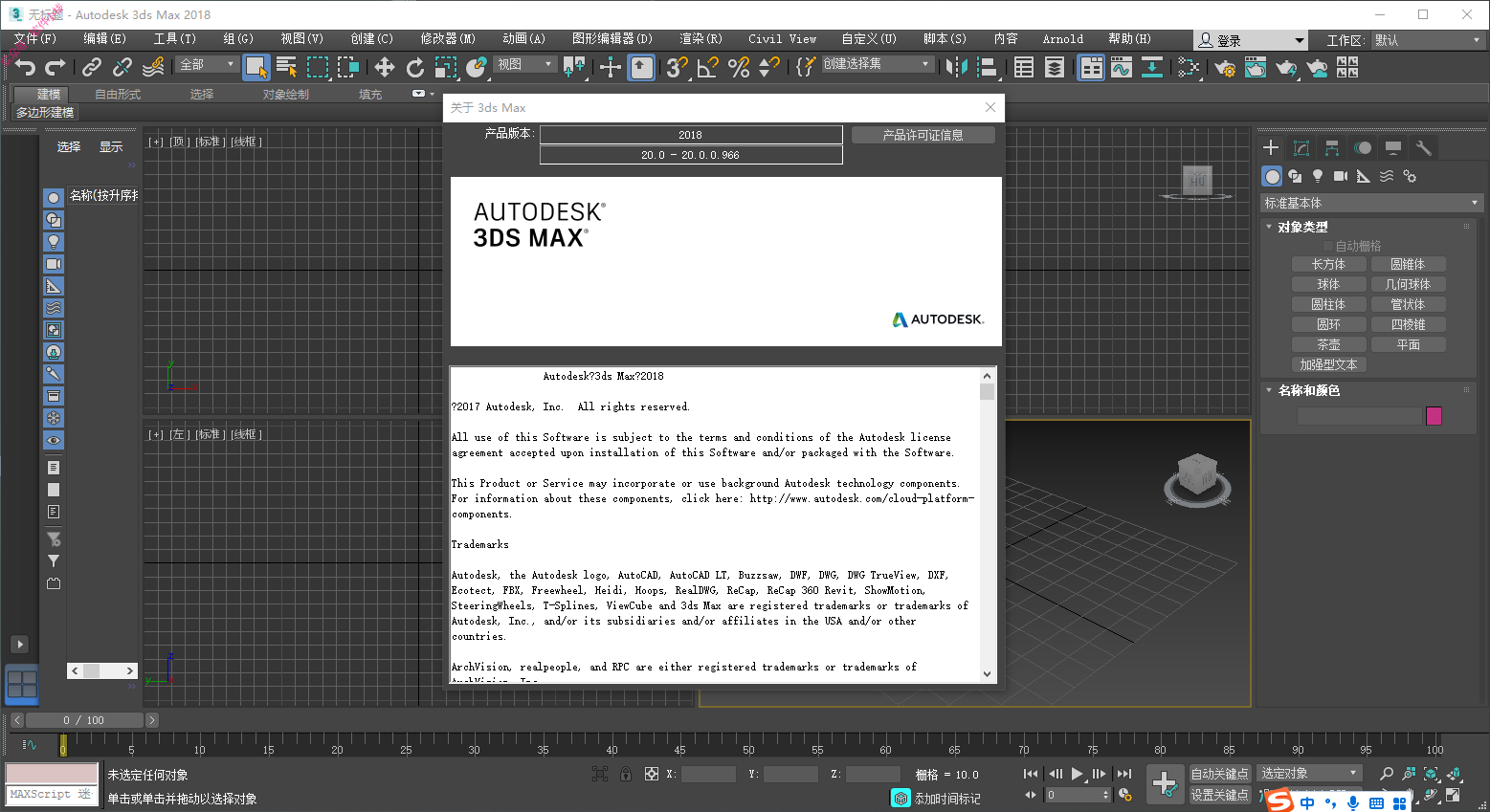Enable the AutoGrid checkbox
Viewport: 1490px width, 812px height.
tap(1328, 246)
